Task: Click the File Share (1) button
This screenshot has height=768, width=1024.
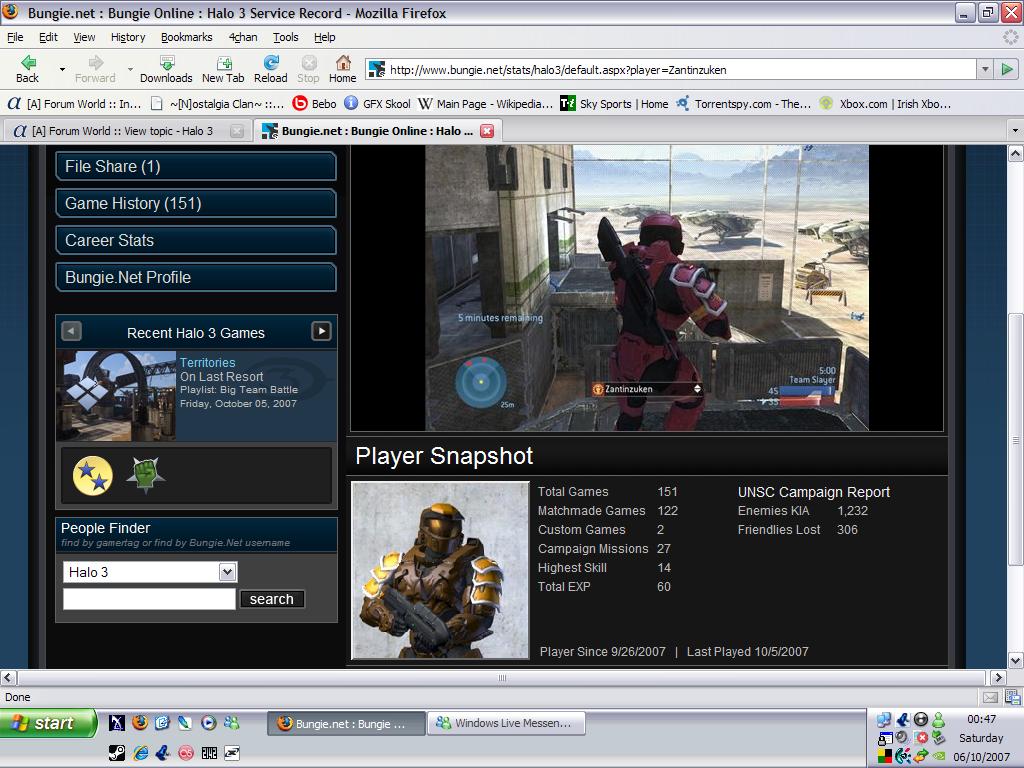Action: (x=196, y=167)
